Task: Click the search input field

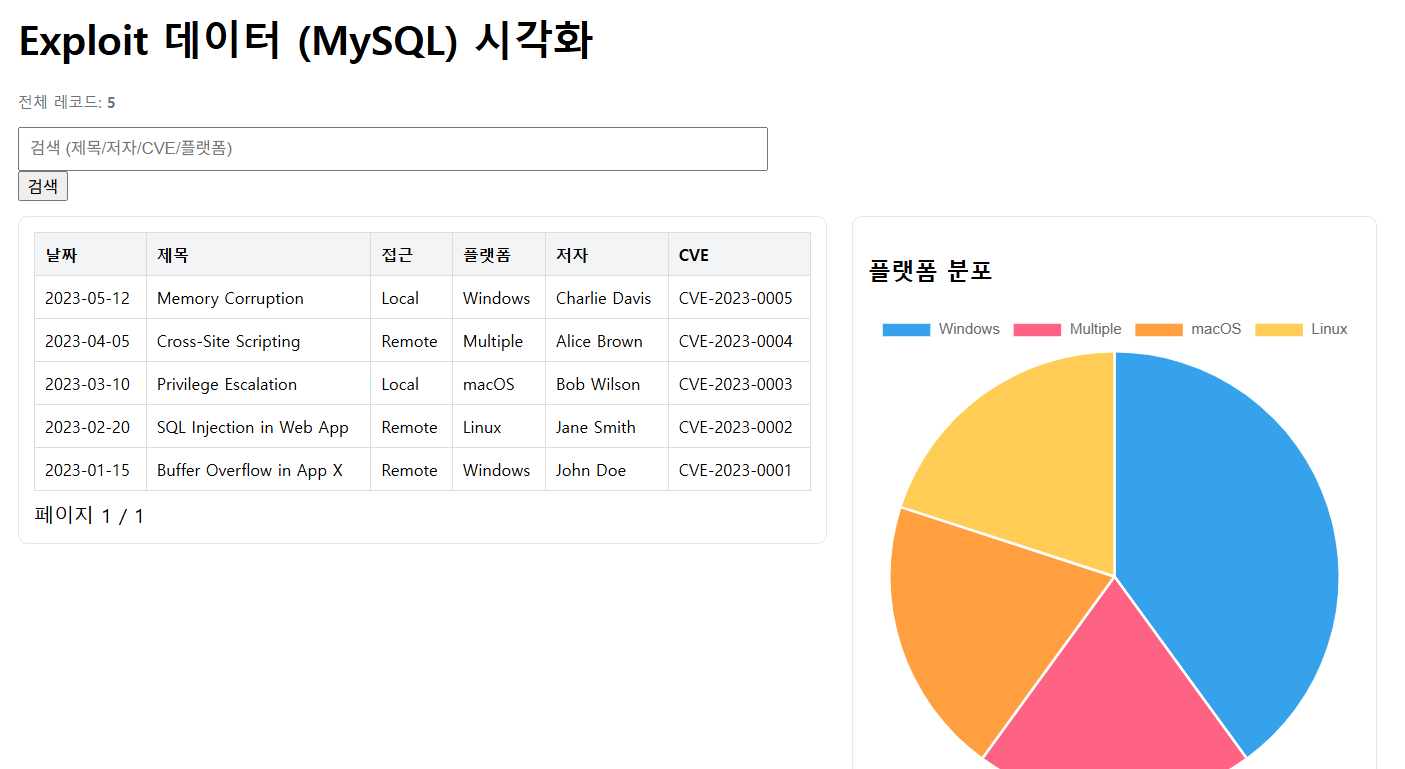Action: pyautogui.click(x=392, y=149)
